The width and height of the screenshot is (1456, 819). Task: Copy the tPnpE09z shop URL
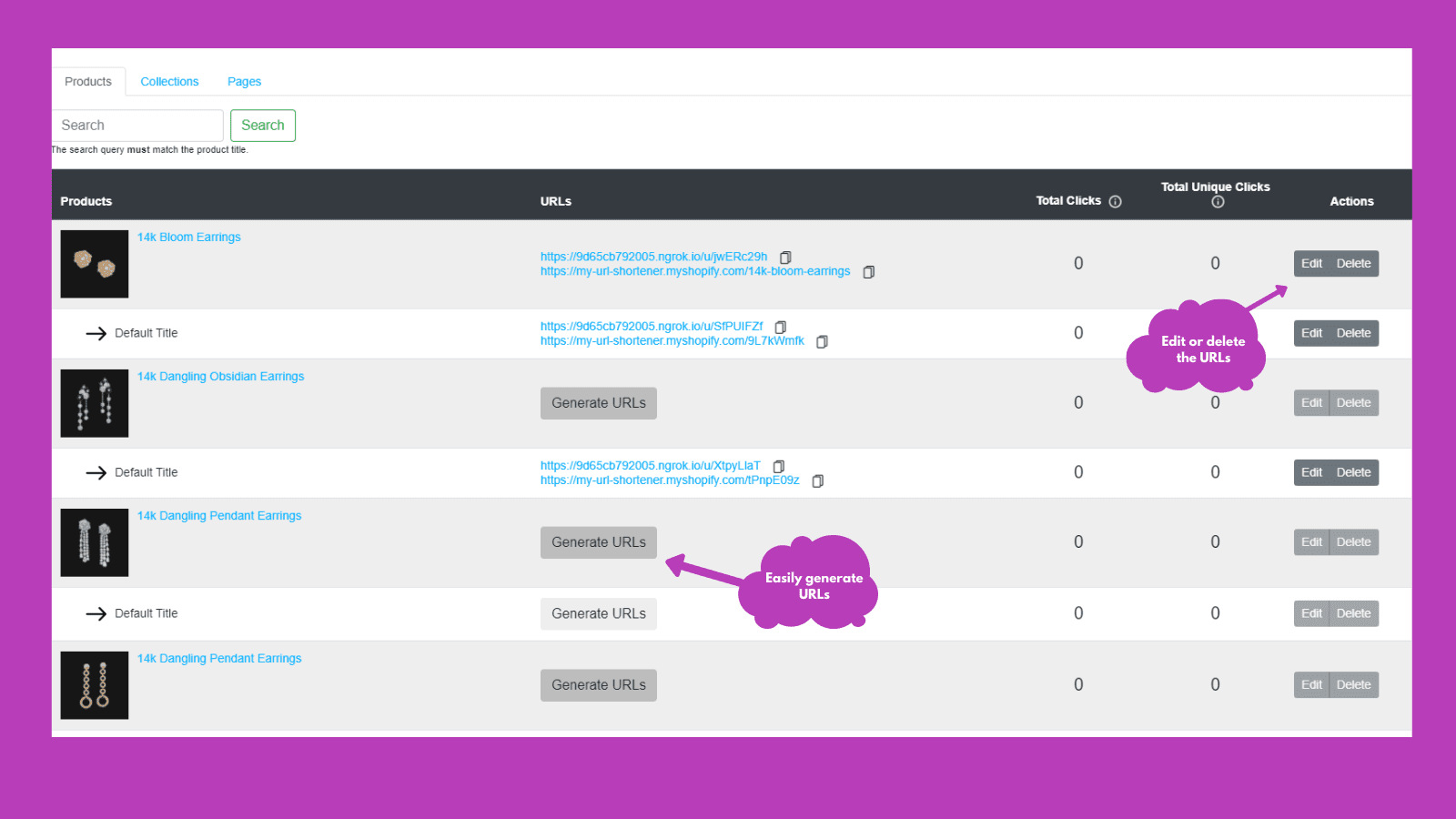[816, 480]
